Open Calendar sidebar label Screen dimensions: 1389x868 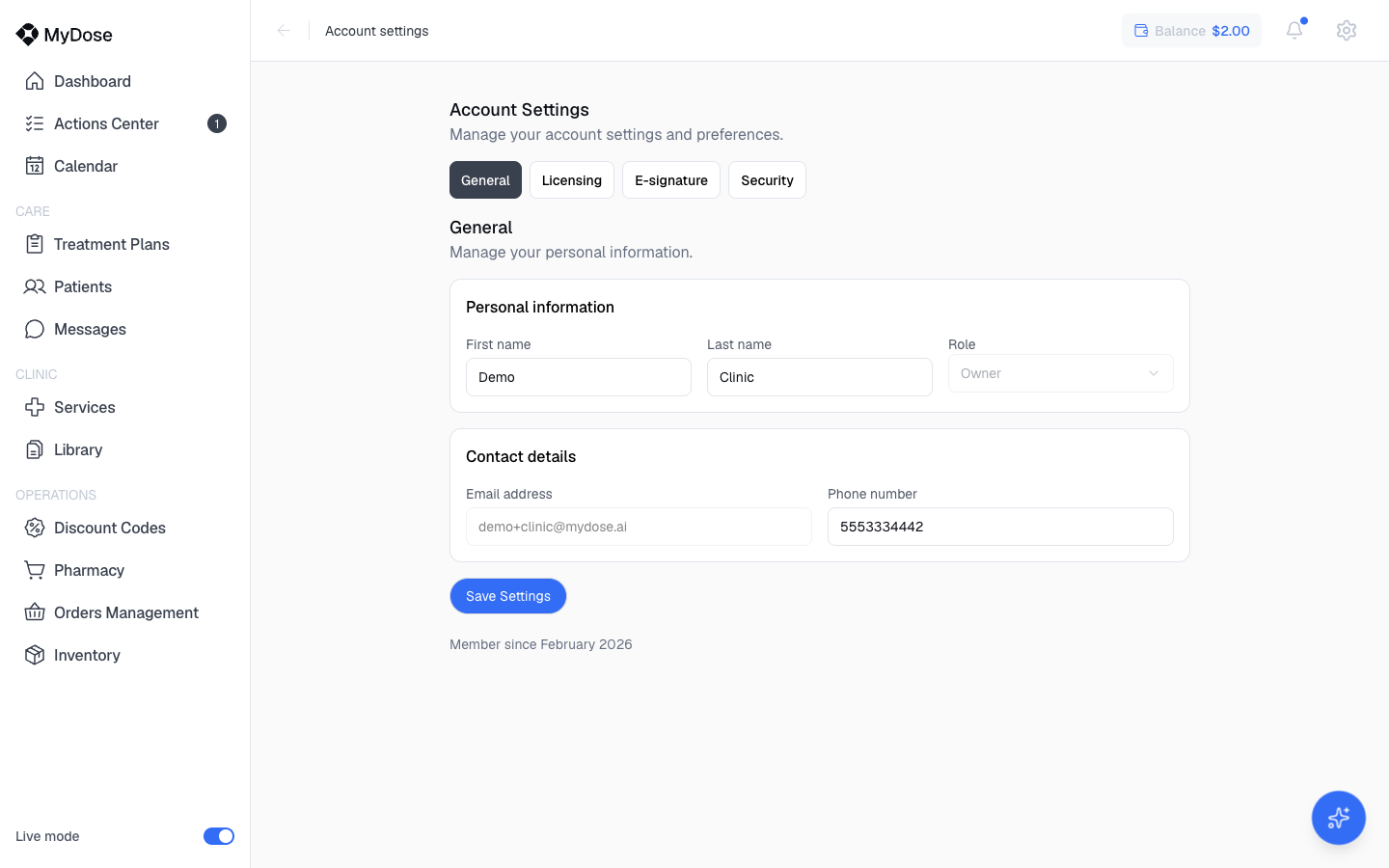pos(86,166)
